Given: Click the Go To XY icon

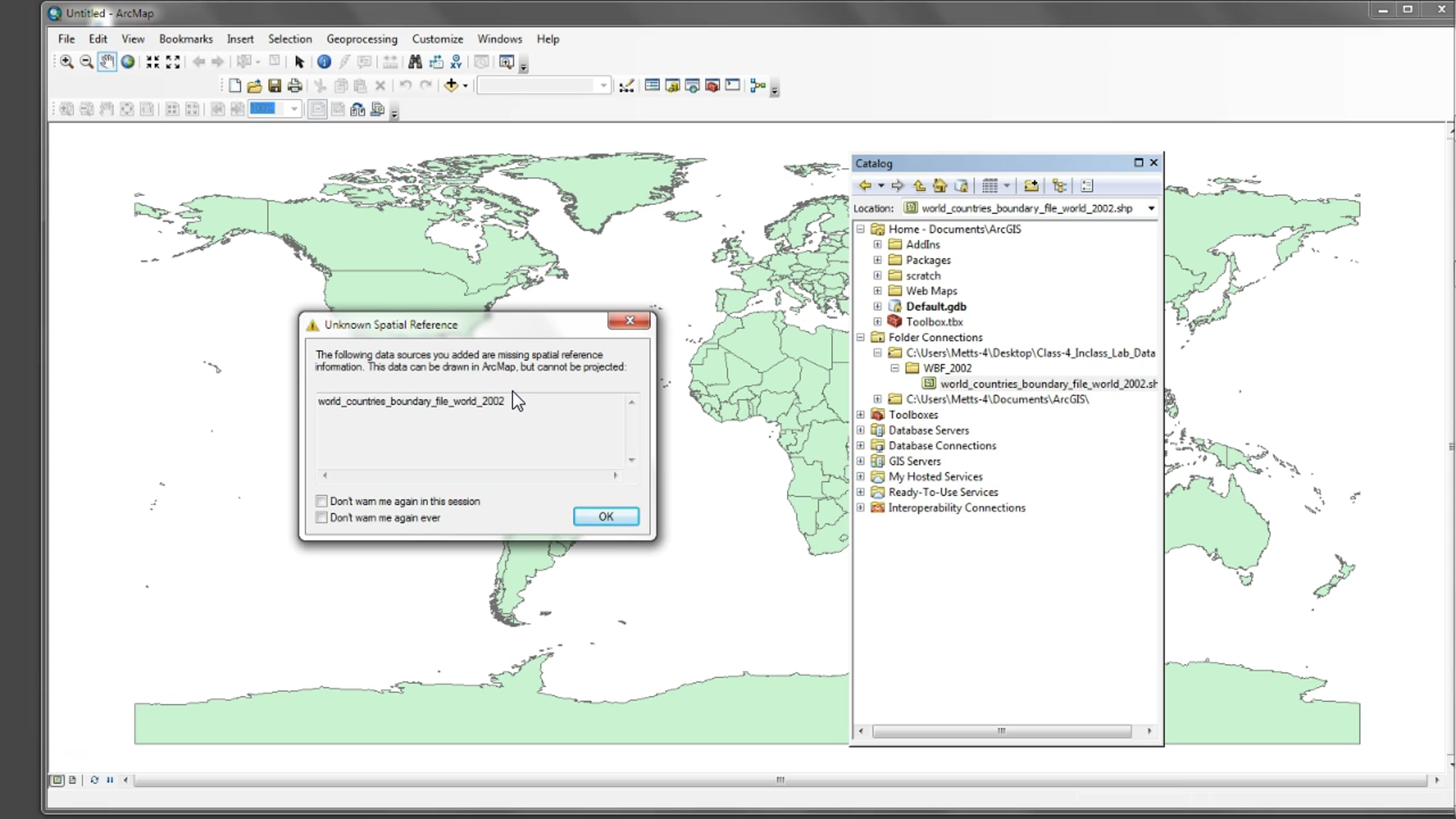Looking at the screenshot, I should click(x=456, y=62).
